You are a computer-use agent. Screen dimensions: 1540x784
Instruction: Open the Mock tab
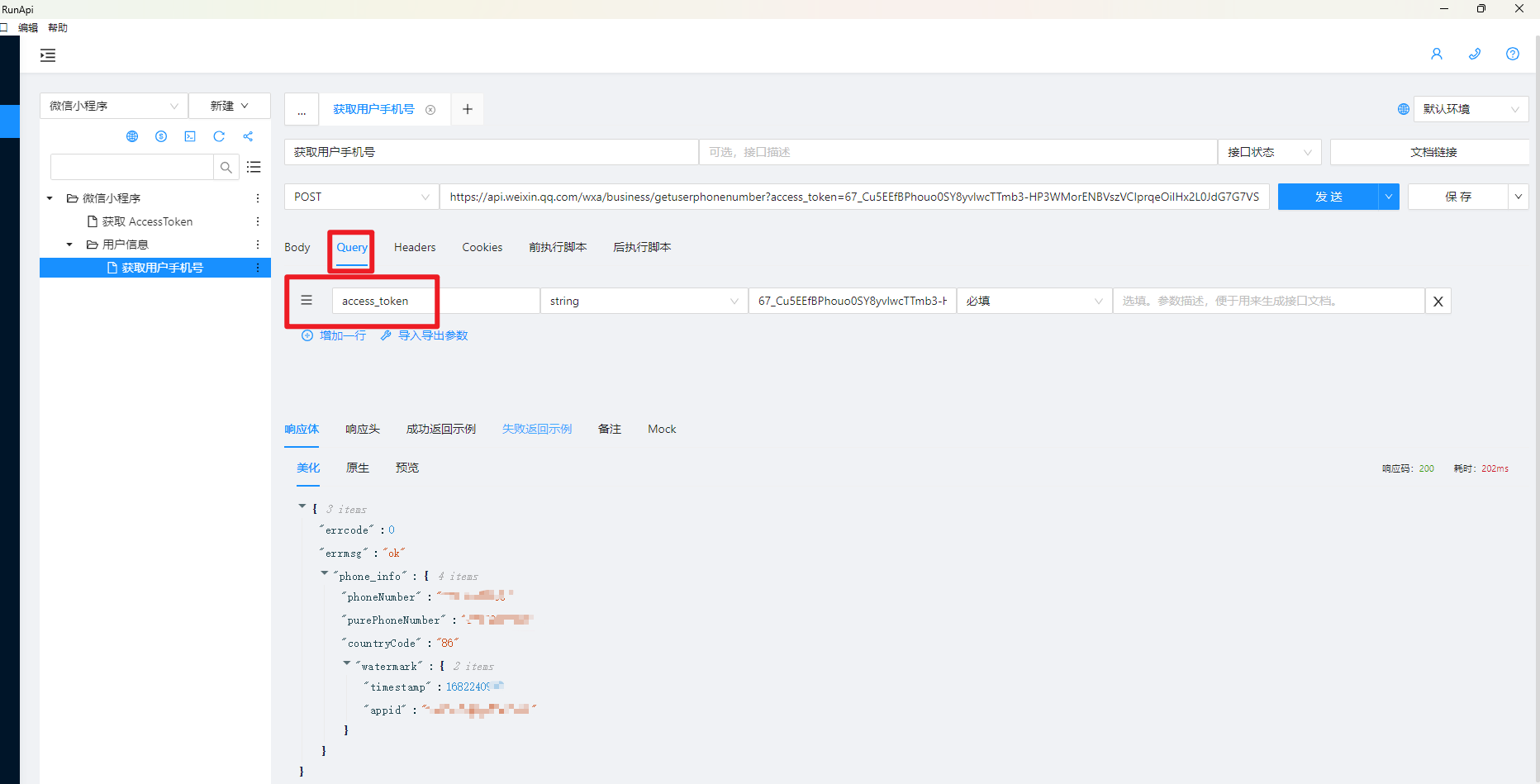662,429
